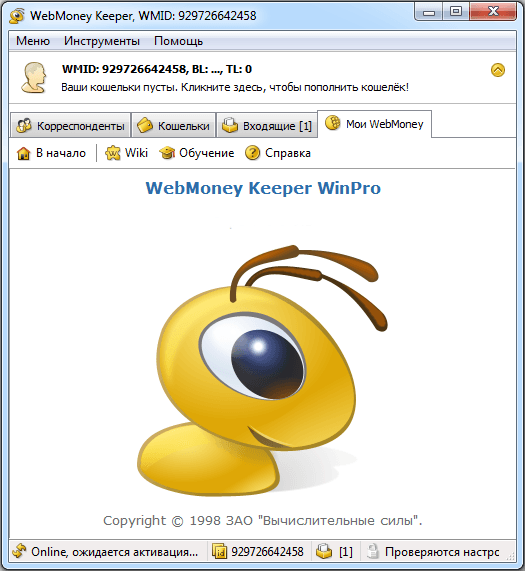
Task: Click the WebMoney ant mascot image
Action: pos(262,370)
